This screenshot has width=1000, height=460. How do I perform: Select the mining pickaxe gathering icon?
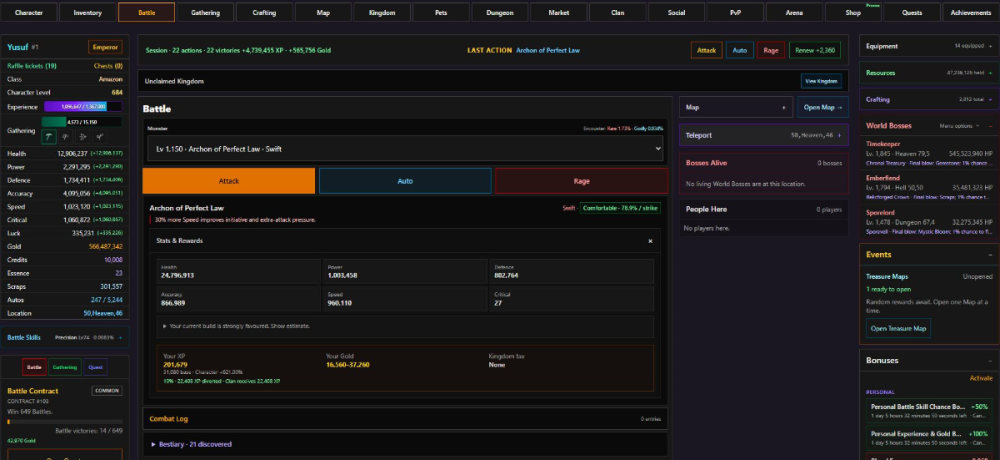[x=48, y=137]
